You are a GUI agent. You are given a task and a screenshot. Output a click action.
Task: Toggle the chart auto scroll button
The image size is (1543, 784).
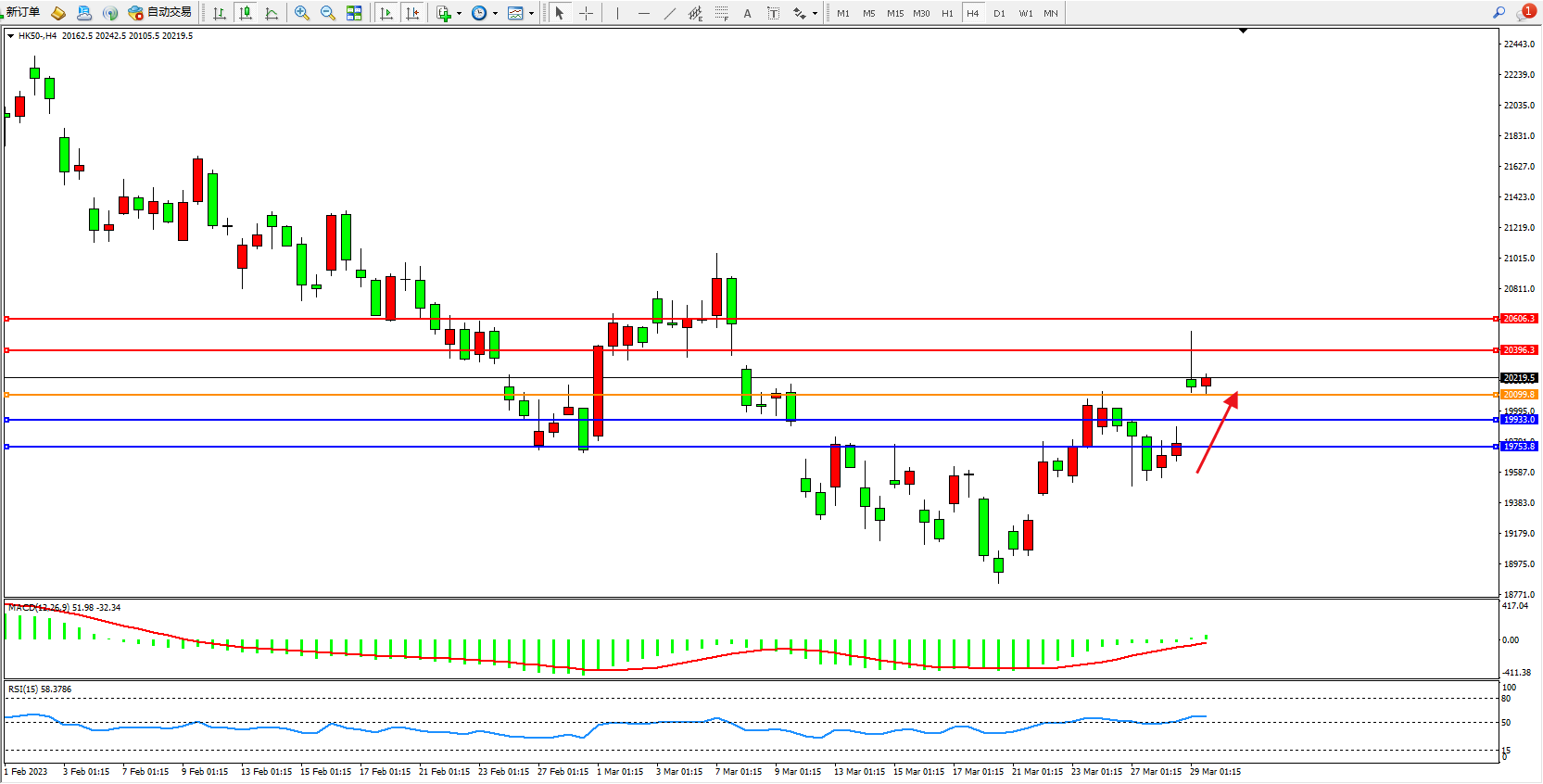click(x=386, y=13)
